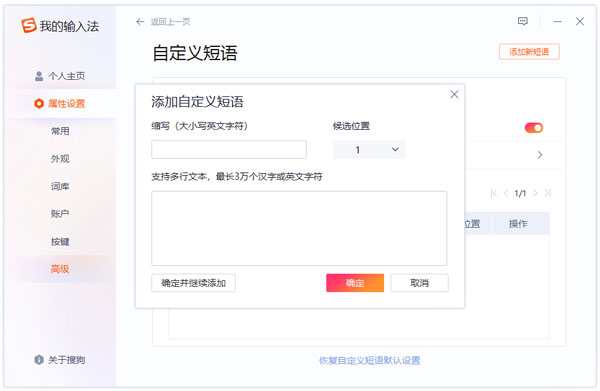
Task: Click the multi-line phrase text area
Action: 299,228
